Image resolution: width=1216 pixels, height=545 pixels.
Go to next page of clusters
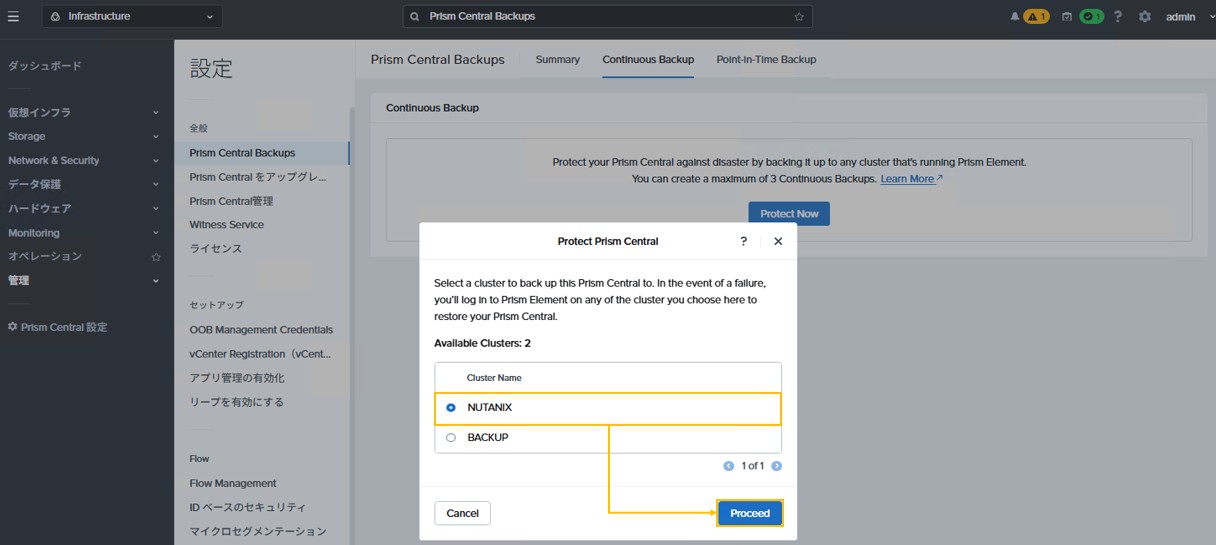pyautogui.click(x=777, y=466)
